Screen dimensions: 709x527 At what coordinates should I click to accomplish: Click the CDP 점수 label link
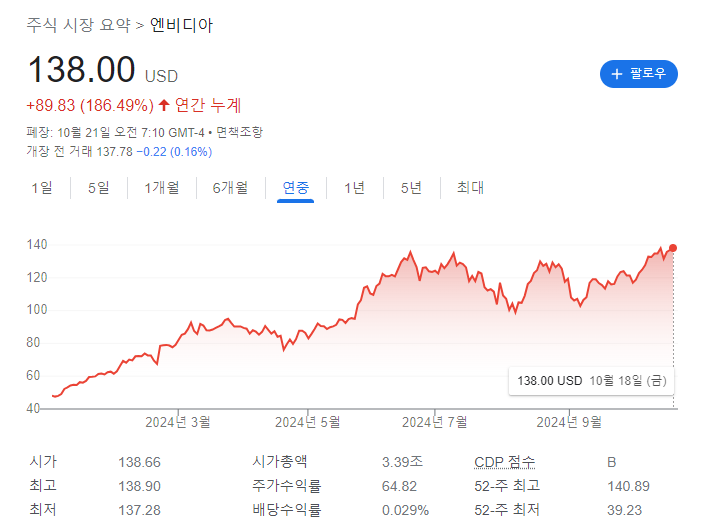(x=504, y=462)
